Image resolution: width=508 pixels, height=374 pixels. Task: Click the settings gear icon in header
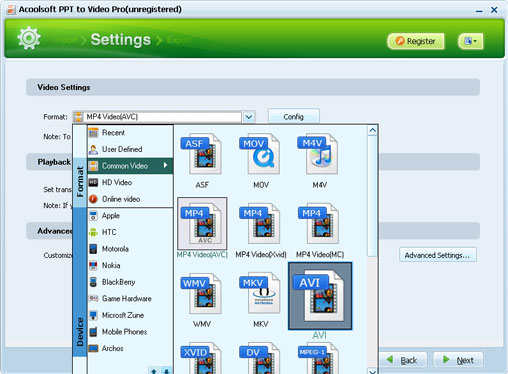29,38
